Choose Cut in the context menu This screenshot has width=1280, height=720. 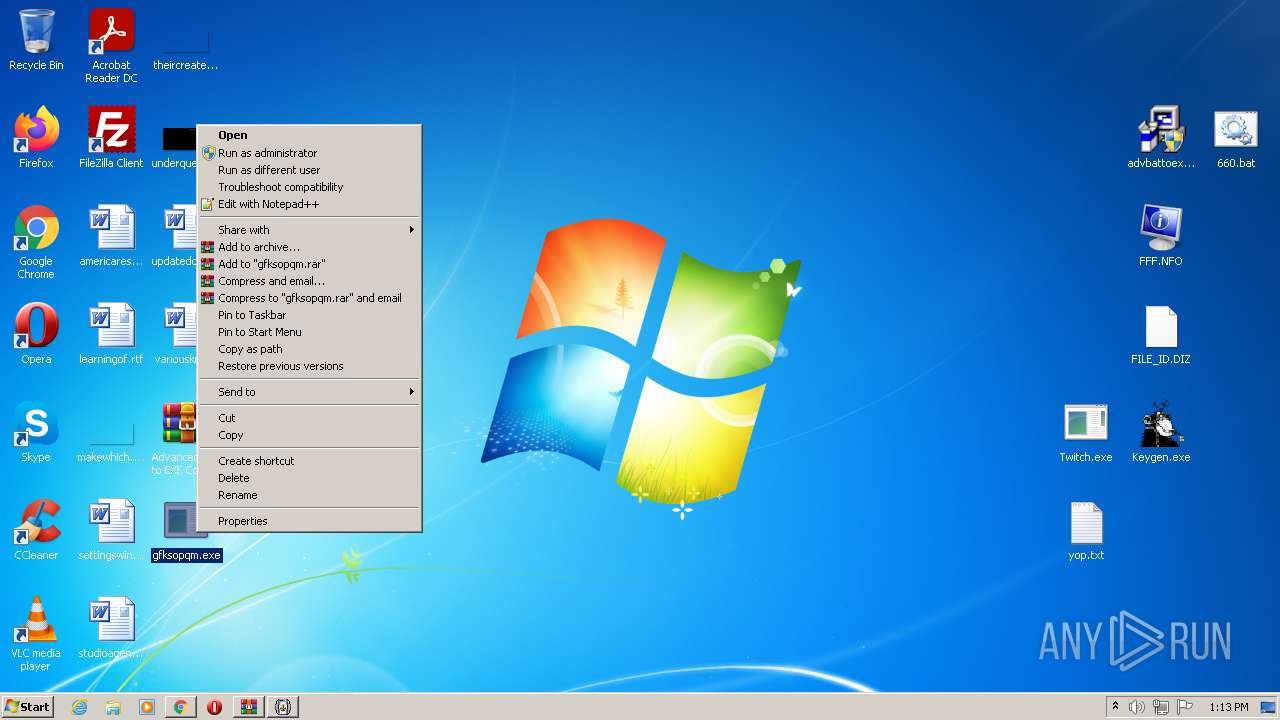click(309, 418)
